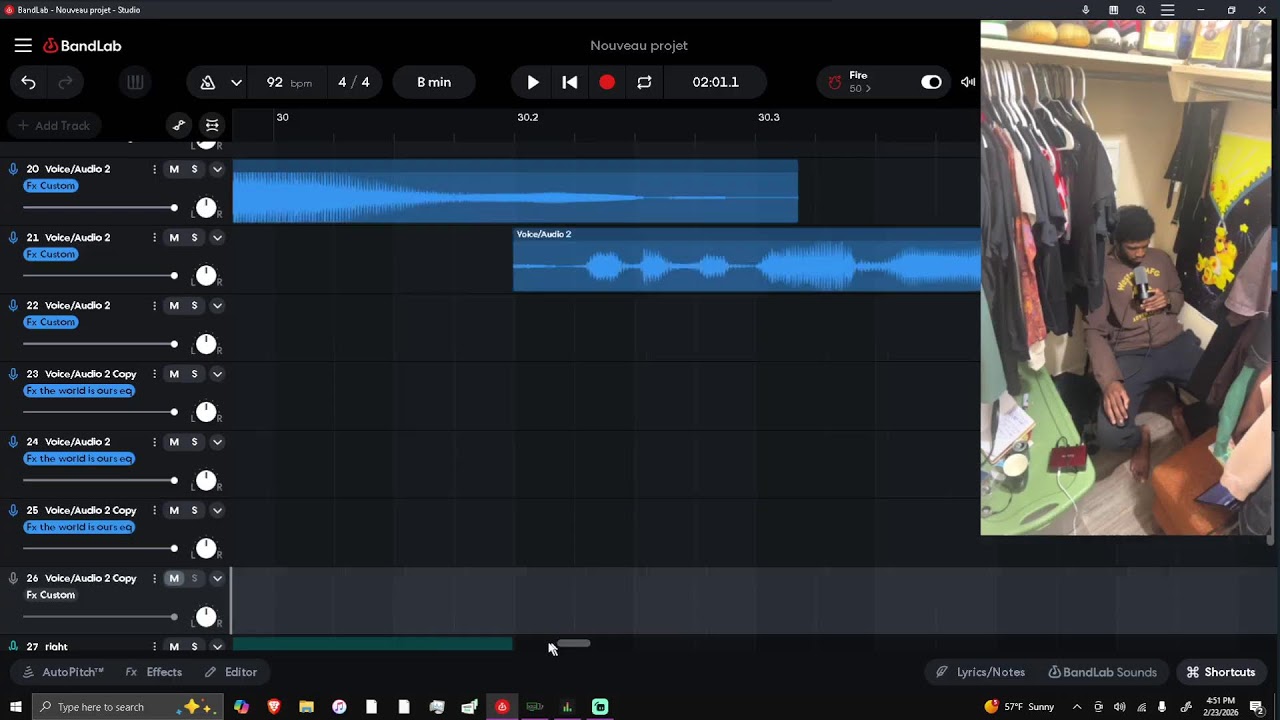Switch off the Fire toggle
The image size is (1280, 720).
[931, 82]
